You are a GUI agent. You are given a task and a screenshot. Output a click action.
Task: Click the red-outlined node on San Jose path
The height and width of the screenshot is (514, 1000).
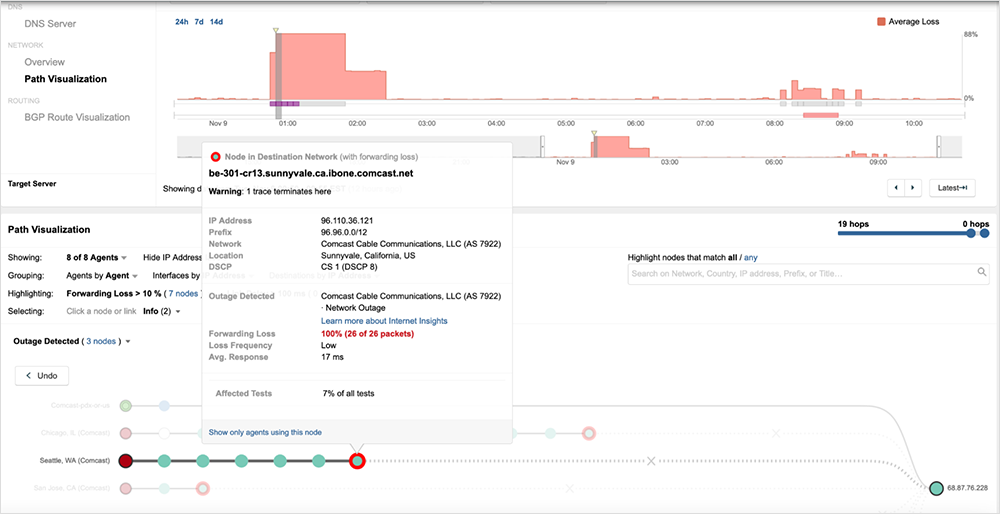(x=202, y=488)
